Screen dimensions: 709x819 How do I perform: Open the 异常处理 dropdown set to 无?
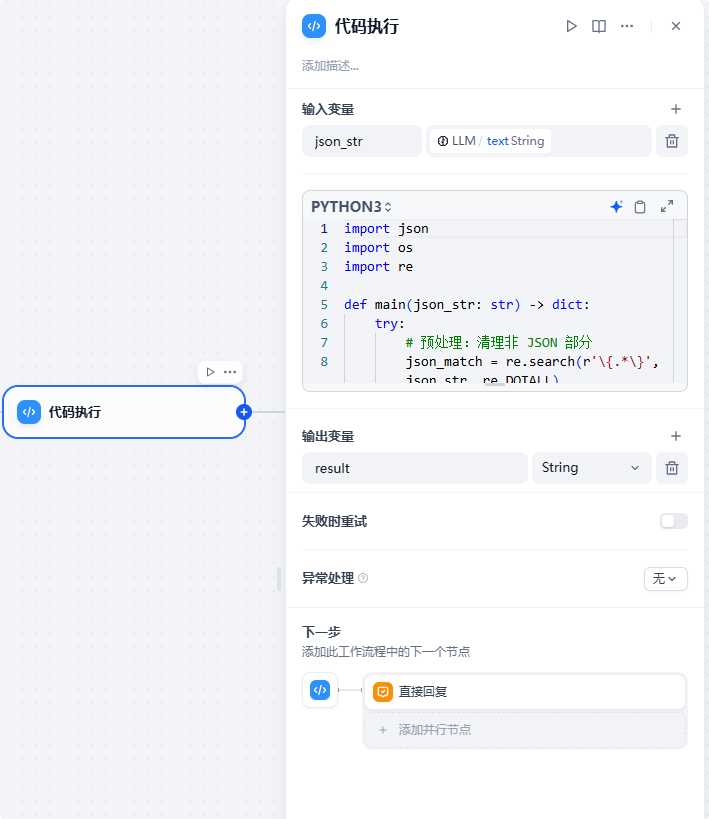click(665, 578)
